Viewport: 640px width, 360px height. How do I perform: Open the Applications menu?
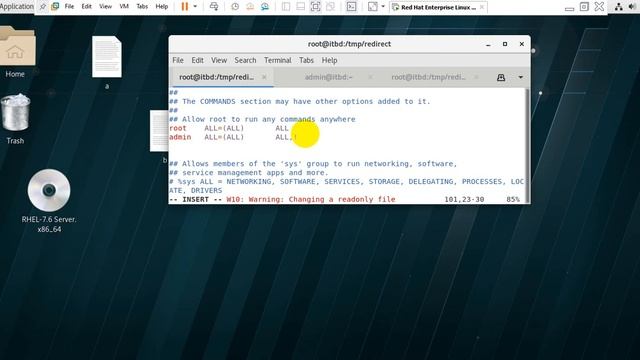click(17, 7)
